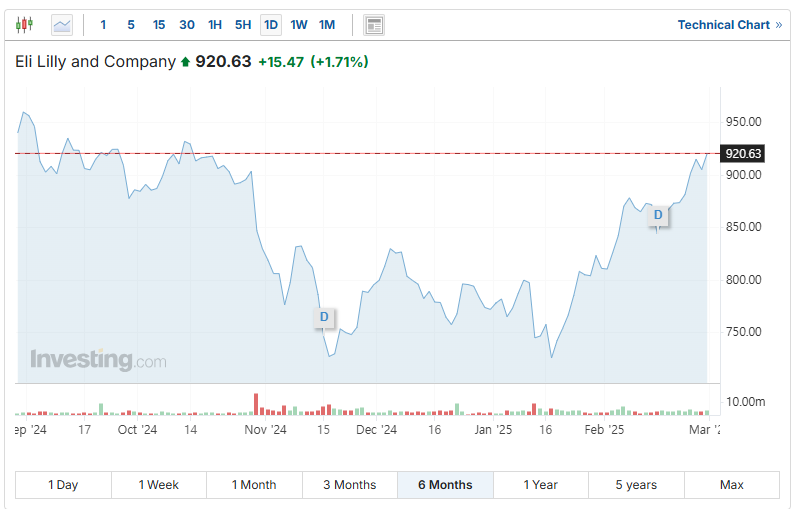
Task: Click the 10.00m volume axis label
Action: (745, 402)
